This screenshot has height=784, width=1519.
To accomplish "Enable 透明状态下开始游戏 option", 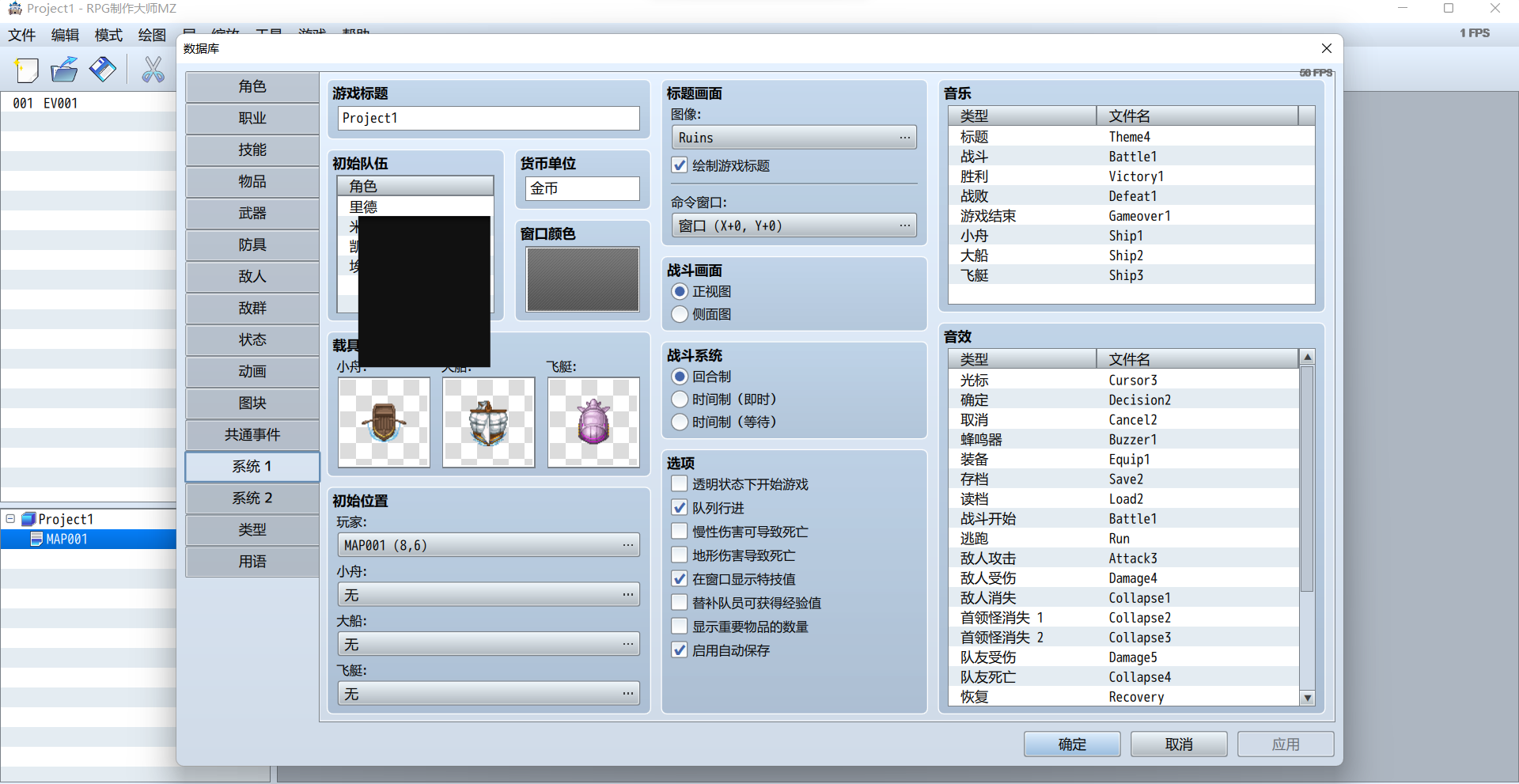I will click(680, 484).
